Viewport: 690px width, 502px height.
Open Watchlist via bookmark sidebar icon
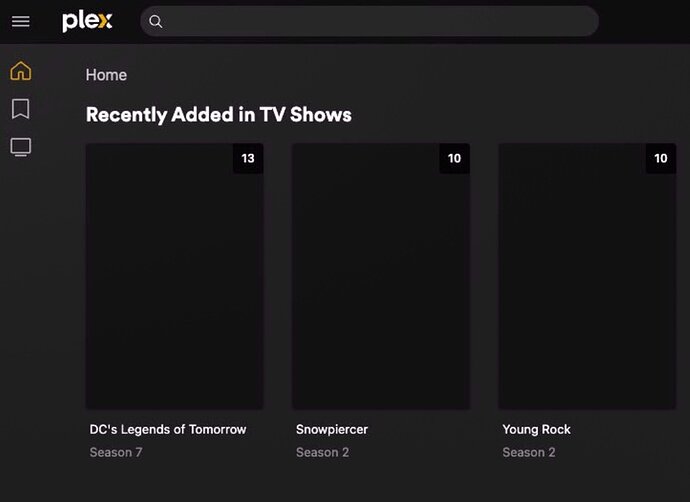[20, 108]
